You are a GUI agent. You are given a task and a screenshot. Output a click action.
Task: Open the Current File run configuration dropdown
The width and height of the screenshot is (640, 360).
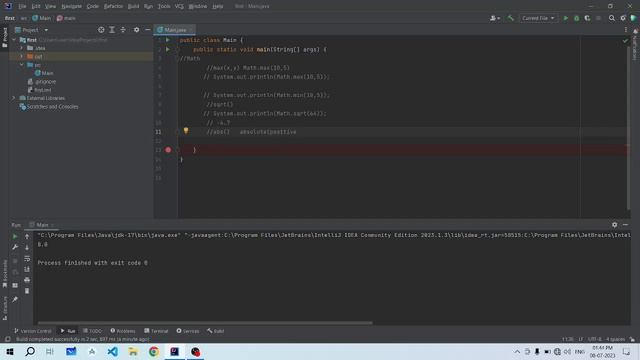click(538, 18)
